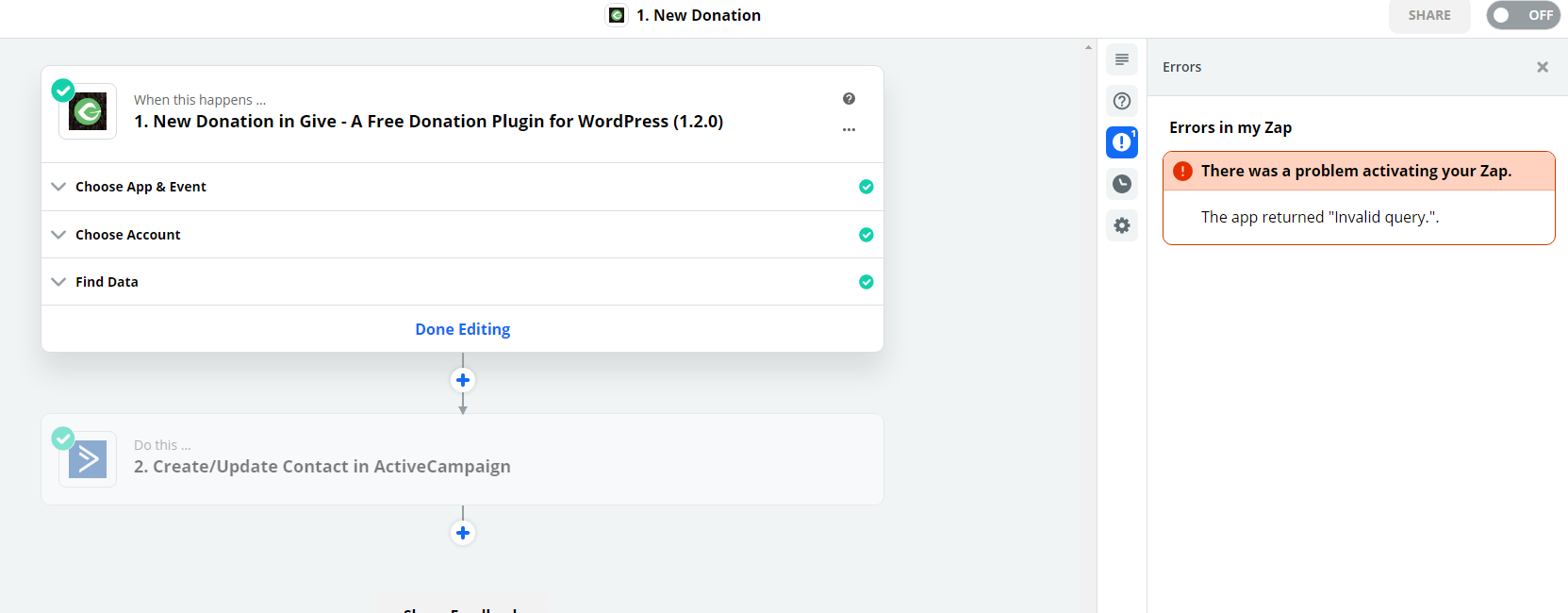The height and width of the screenshot is (613, 1568).
Task: Toggle the Zap ON/OFF switch
Action: click(x=1523, y=15)
